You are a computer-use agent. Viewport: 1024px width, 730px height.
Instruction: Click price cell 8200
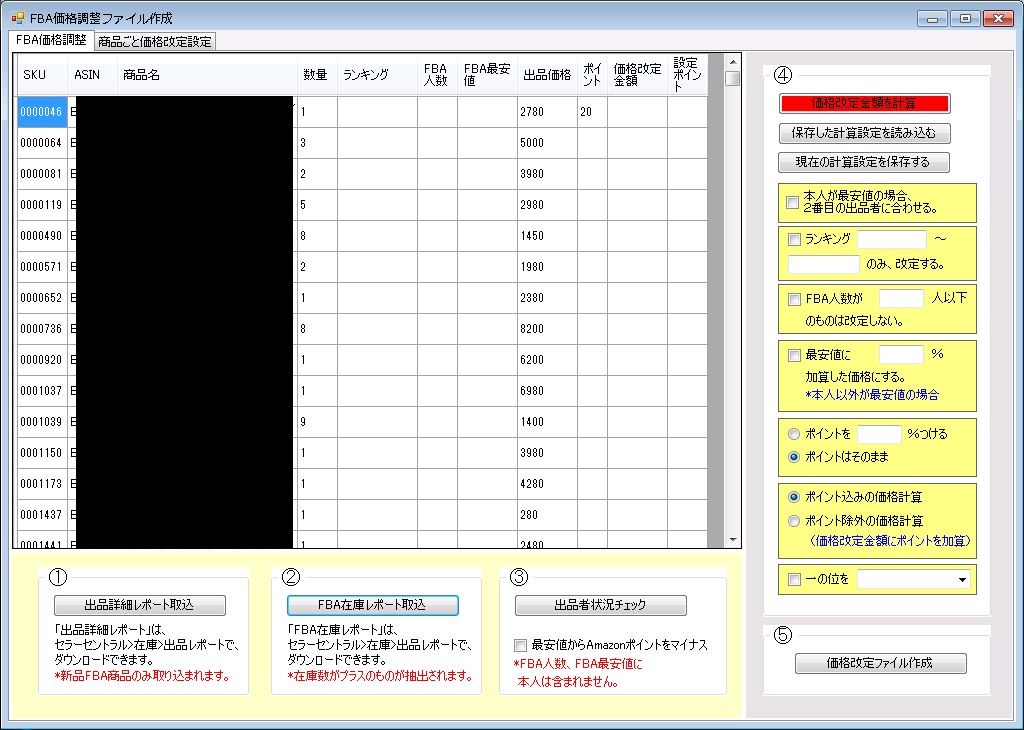coord(547,329)
